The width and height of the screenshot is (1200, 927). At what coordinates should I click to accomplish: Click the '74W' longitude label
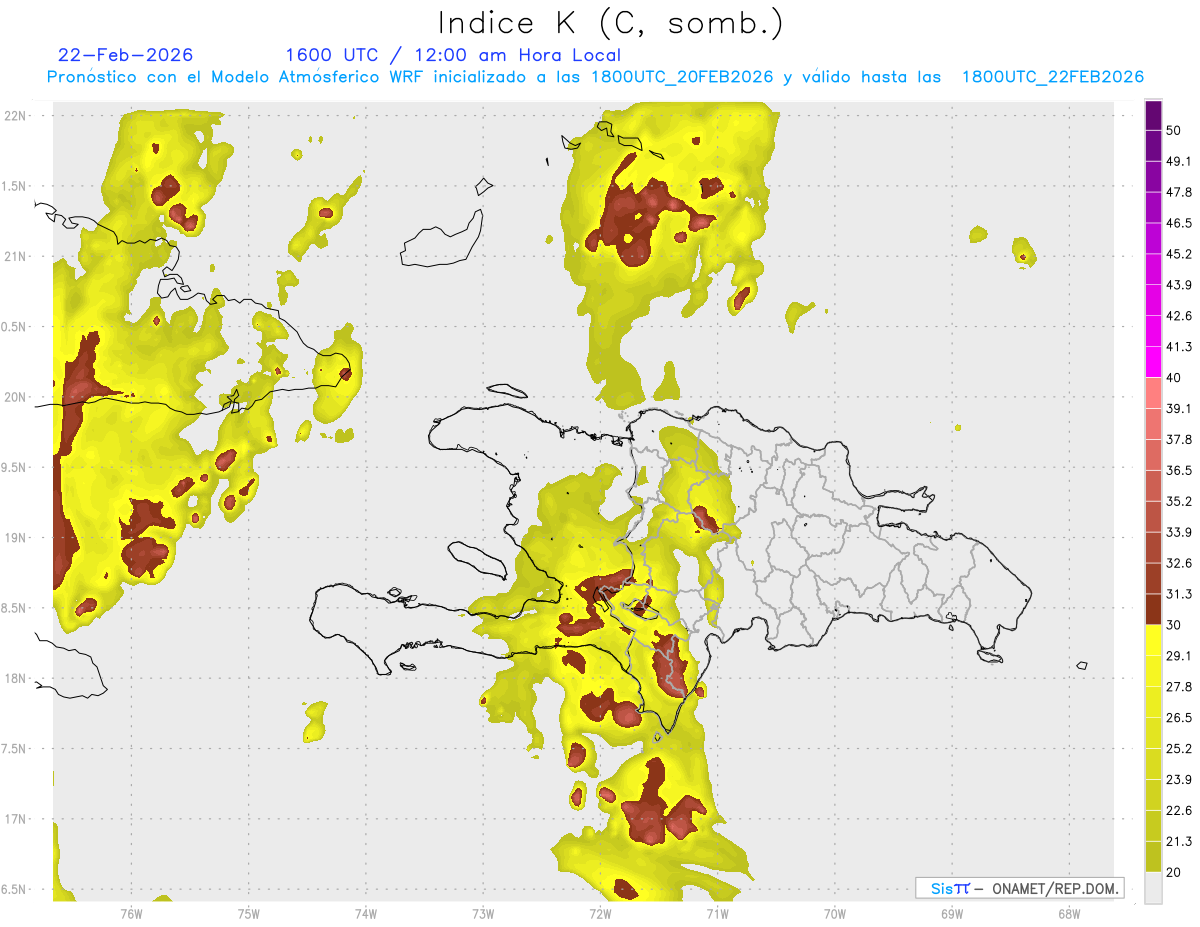pos(366,913)
